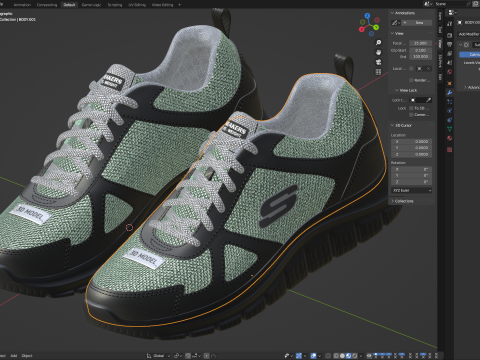This screenshot has width=480, height=360.
Task: Open the Compositing workspace tab
Action: (x=47, y=5)
